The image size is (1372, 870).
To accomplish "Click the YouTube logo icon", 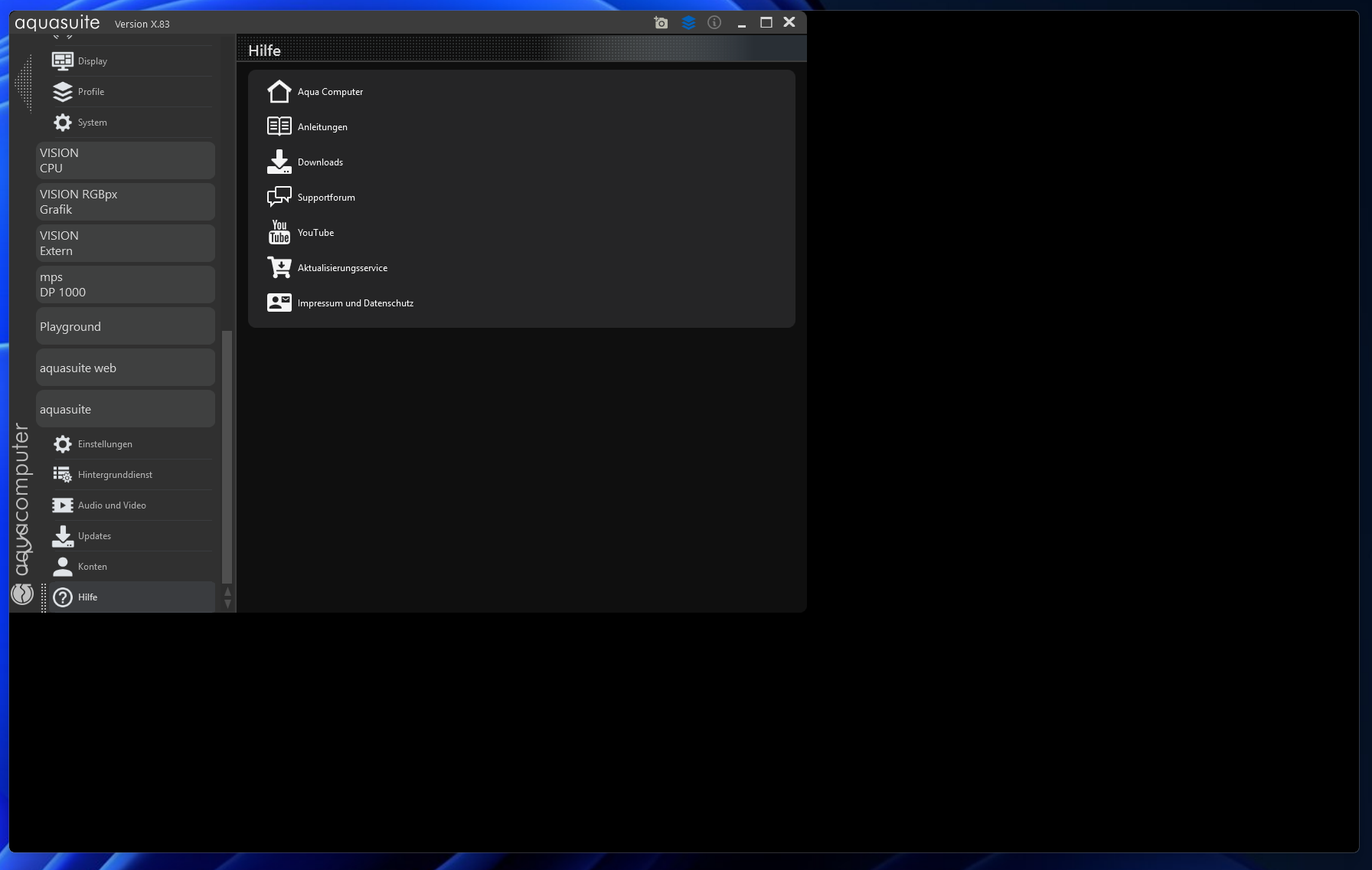I will 279,232.
